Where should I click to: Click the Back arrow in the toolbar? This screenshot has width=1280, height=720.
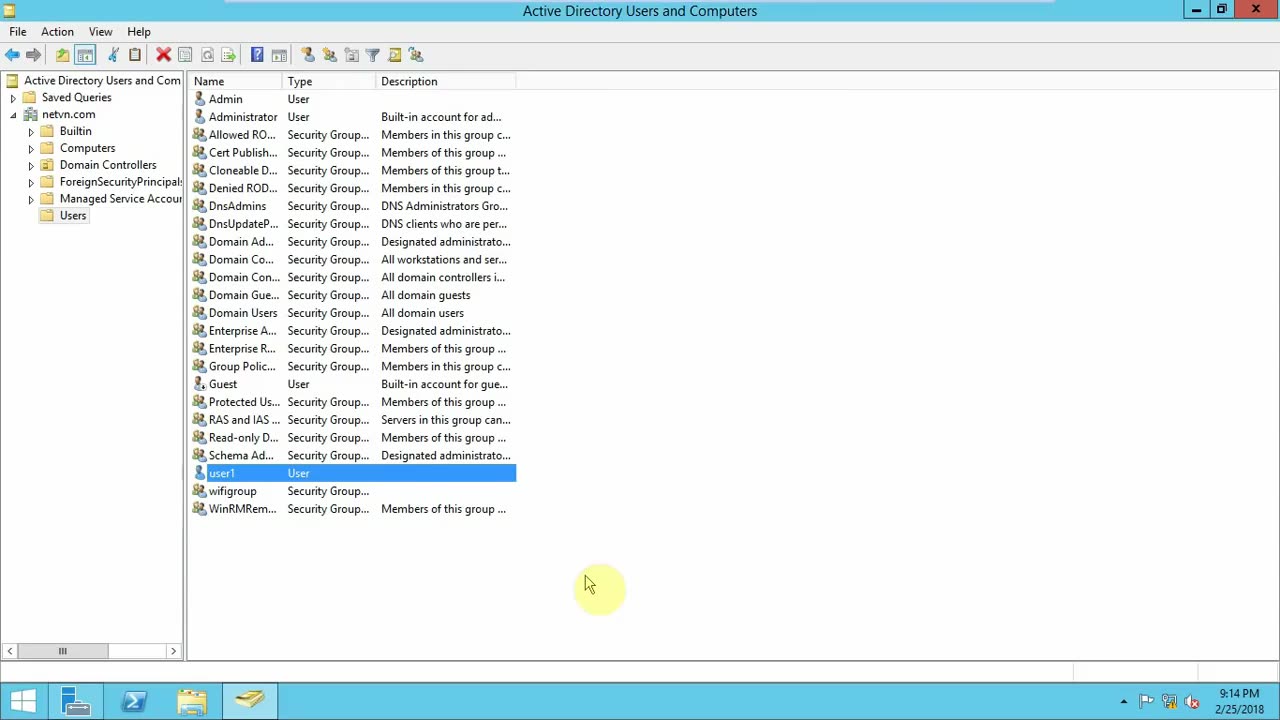(12, 55)
